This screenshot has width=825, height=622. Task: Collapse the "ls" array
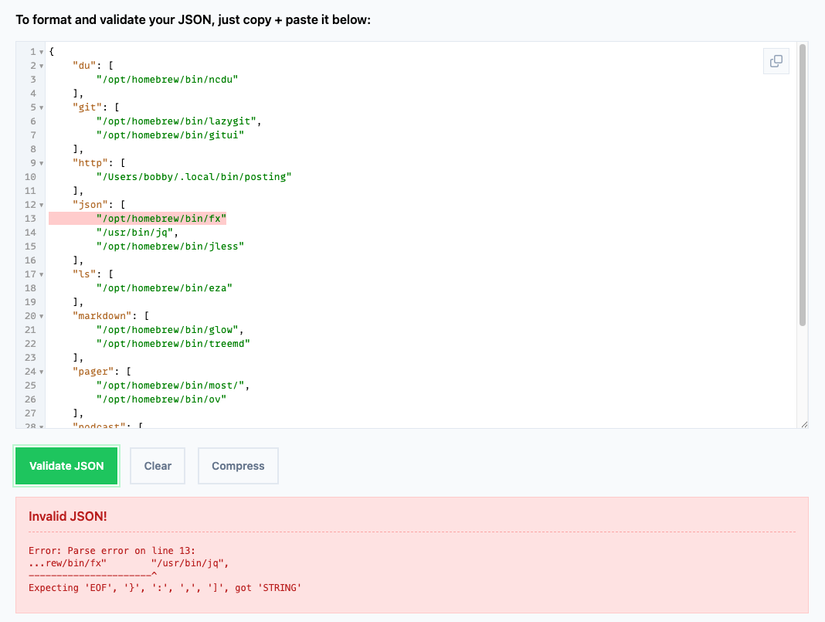pos(40,273)
